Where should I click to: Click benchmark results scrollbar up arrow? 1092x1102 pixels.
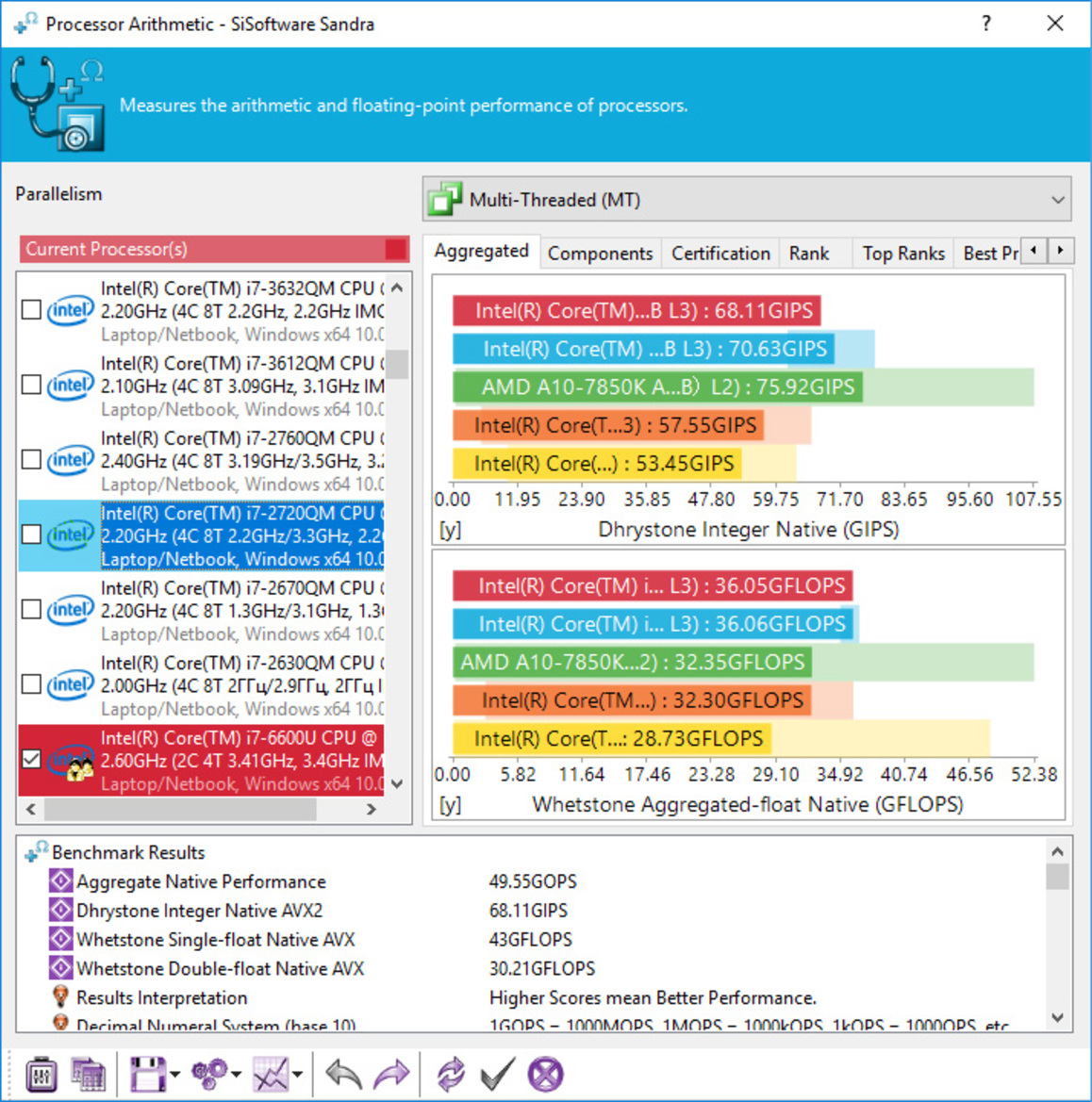point(1057,851)
